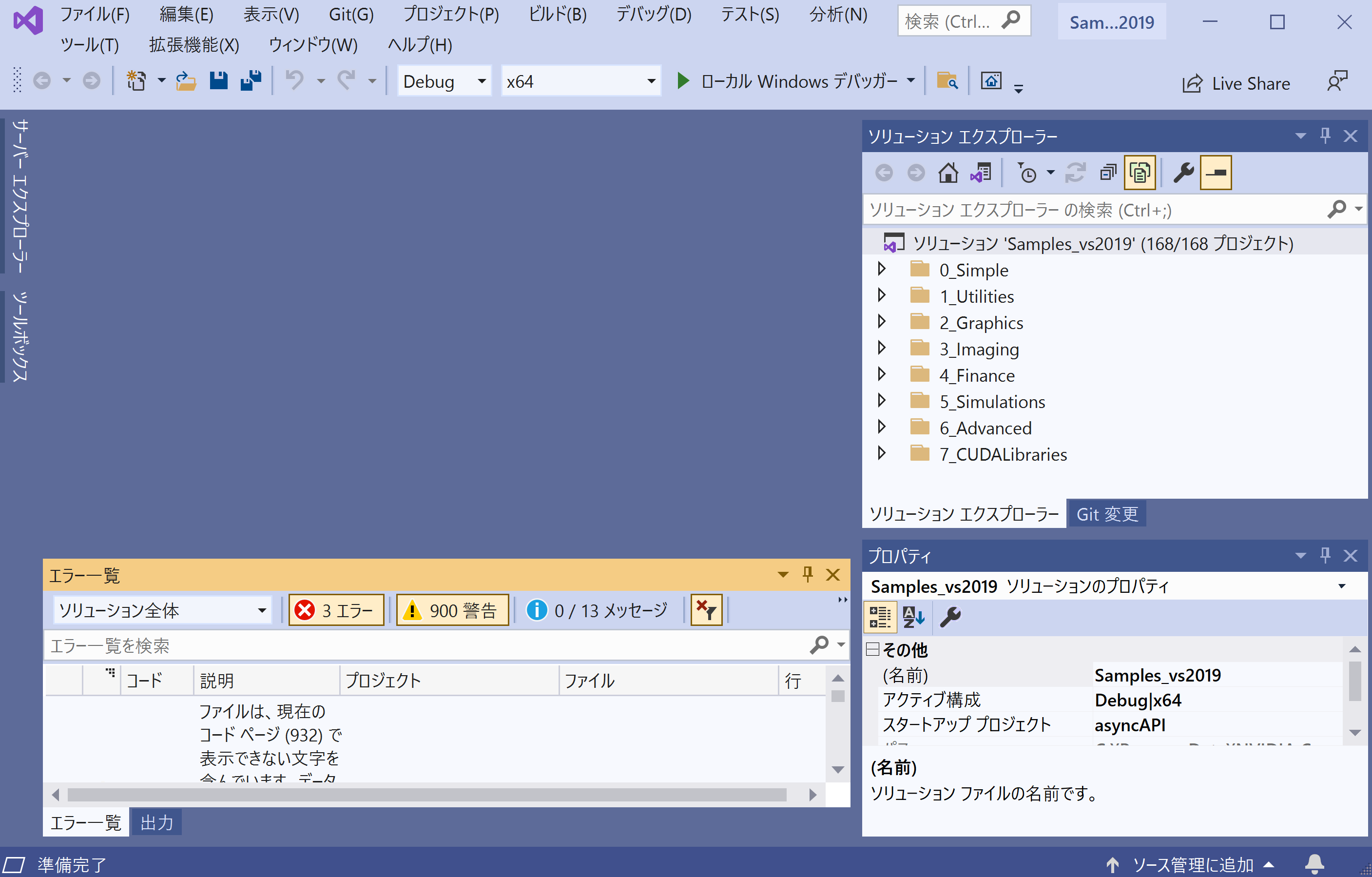Click the Pending Changes Filter clock icon
Viewport: 1372px width, 877px height.
point(1027,173)
